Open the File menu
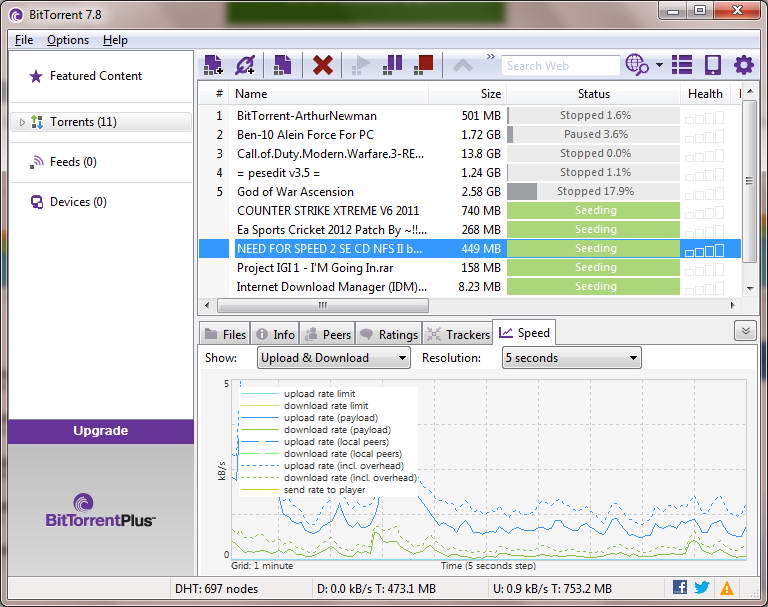 coord(24,40)
